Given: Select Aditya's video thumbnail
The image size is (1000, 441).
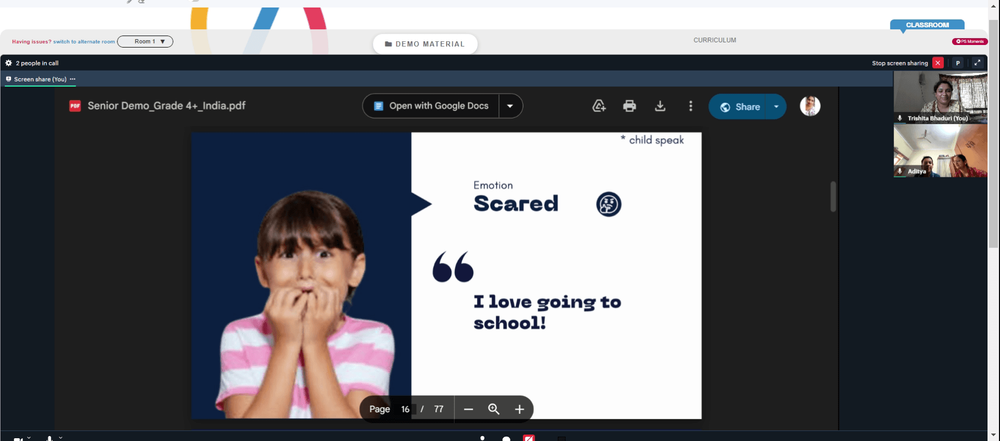Looking at the screenshot, I should click(940, 151).
